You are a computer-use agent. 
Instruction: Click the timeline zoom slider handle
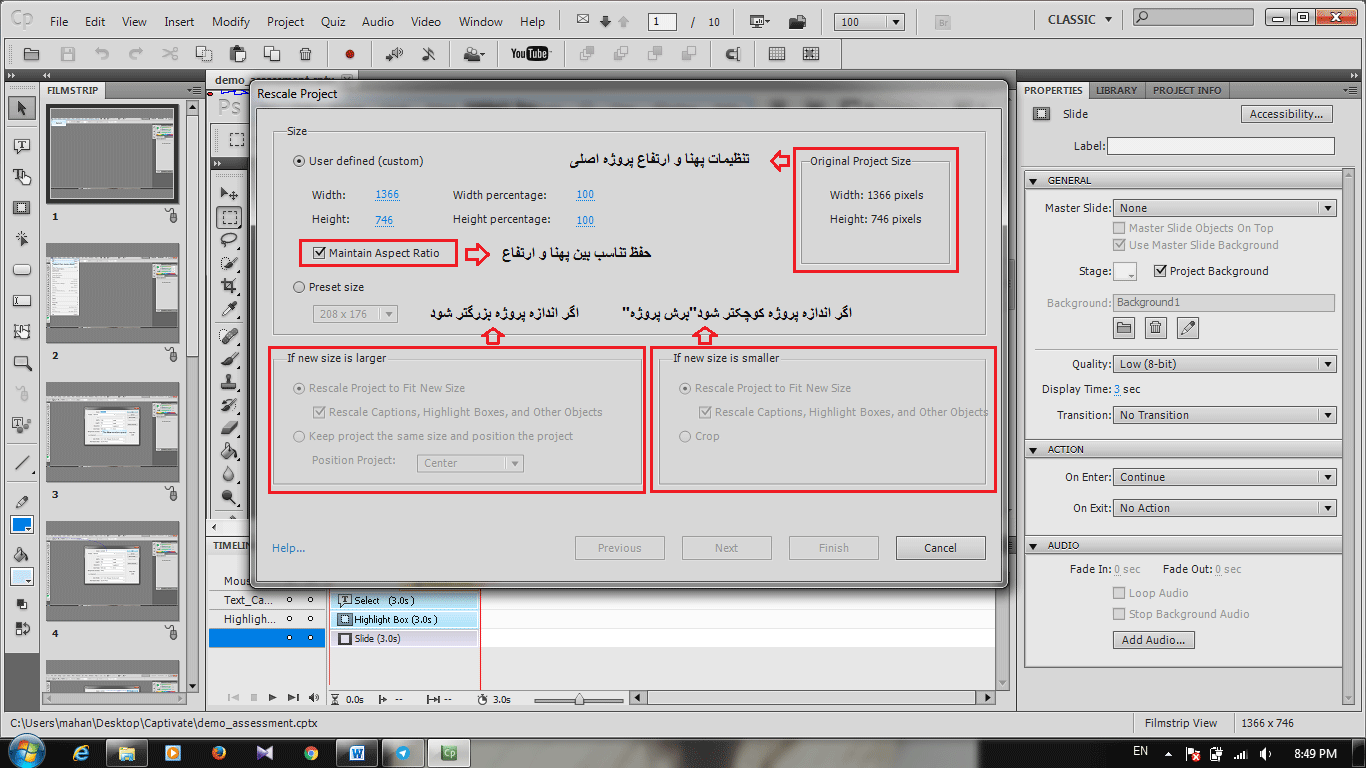pos(579,699)
